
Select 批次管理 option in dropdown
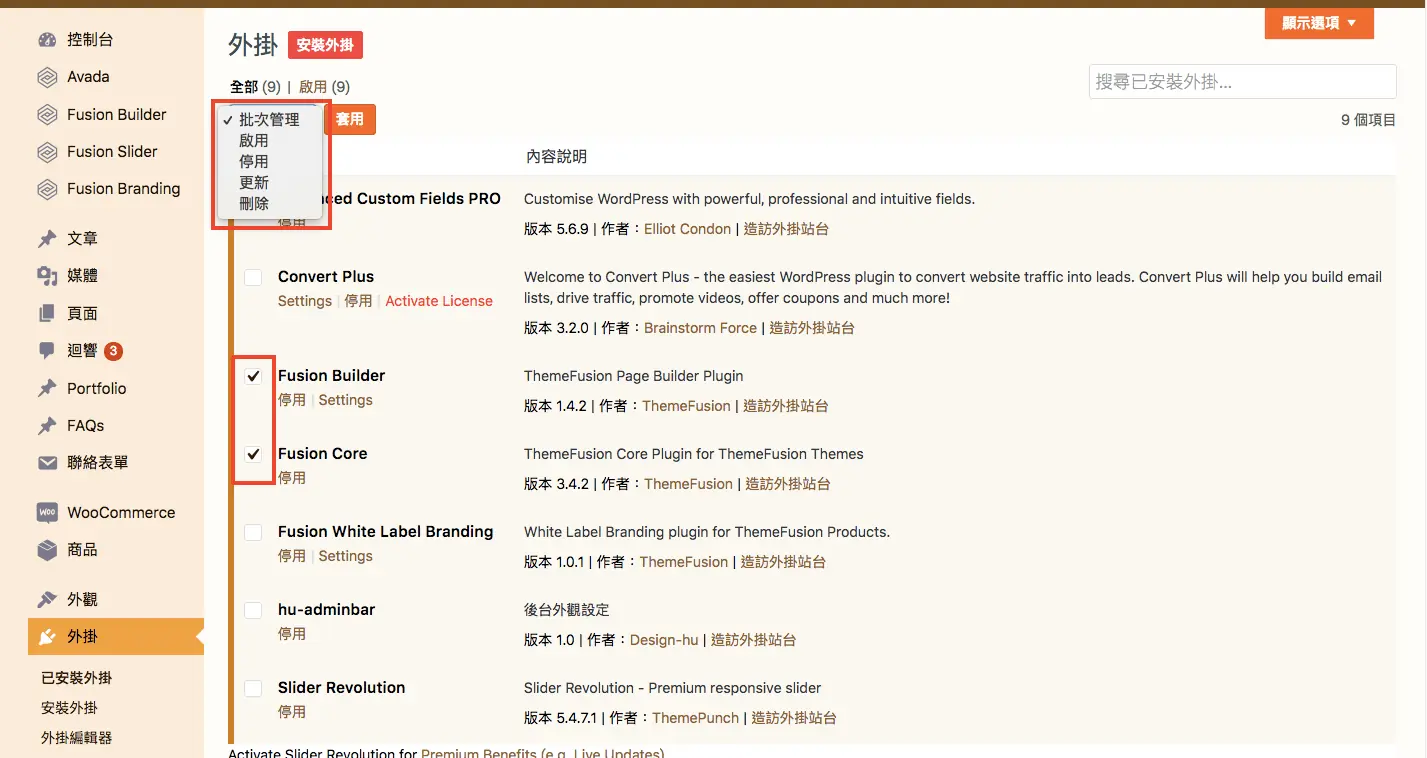pos(270,120)
